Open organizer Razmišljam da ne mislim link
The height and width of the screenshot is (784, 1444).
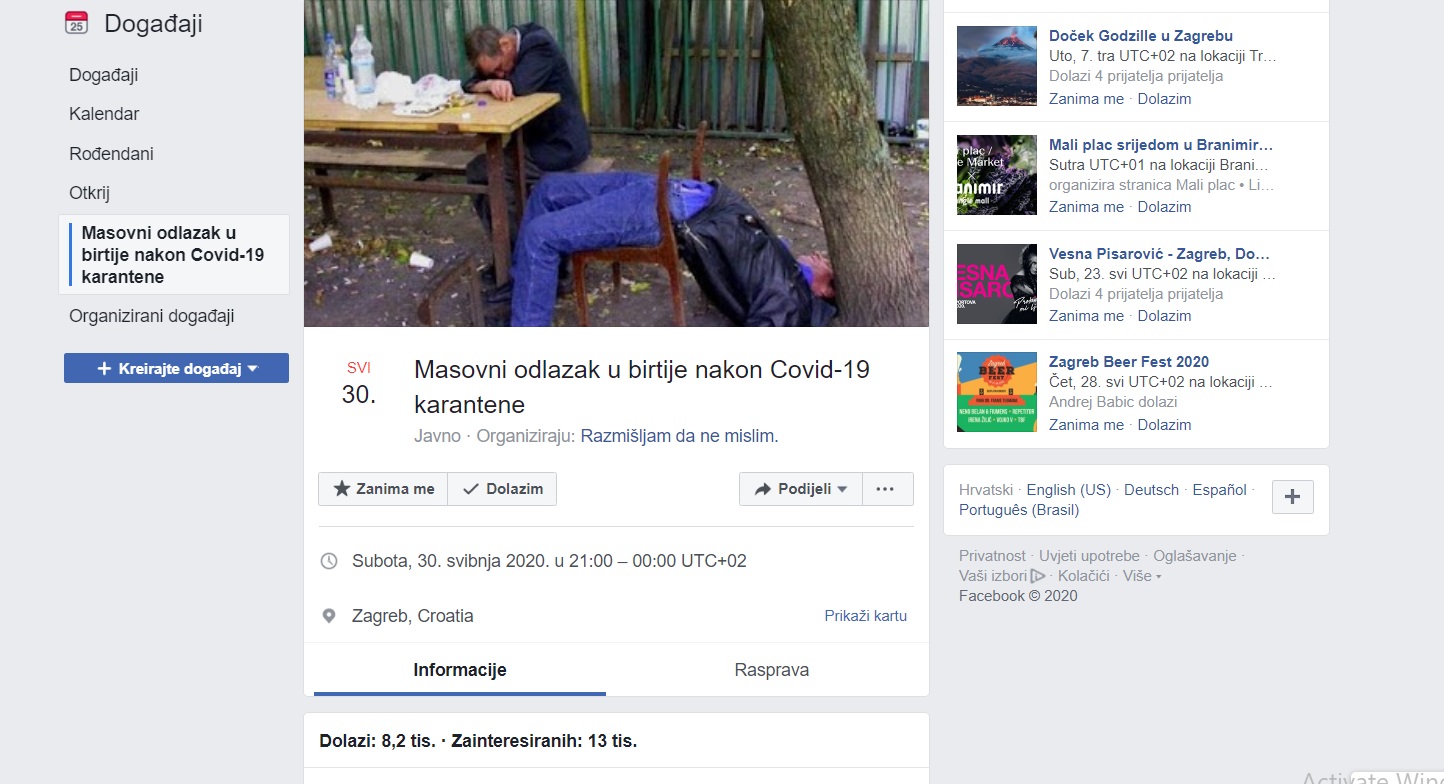[x=679, y=436]
